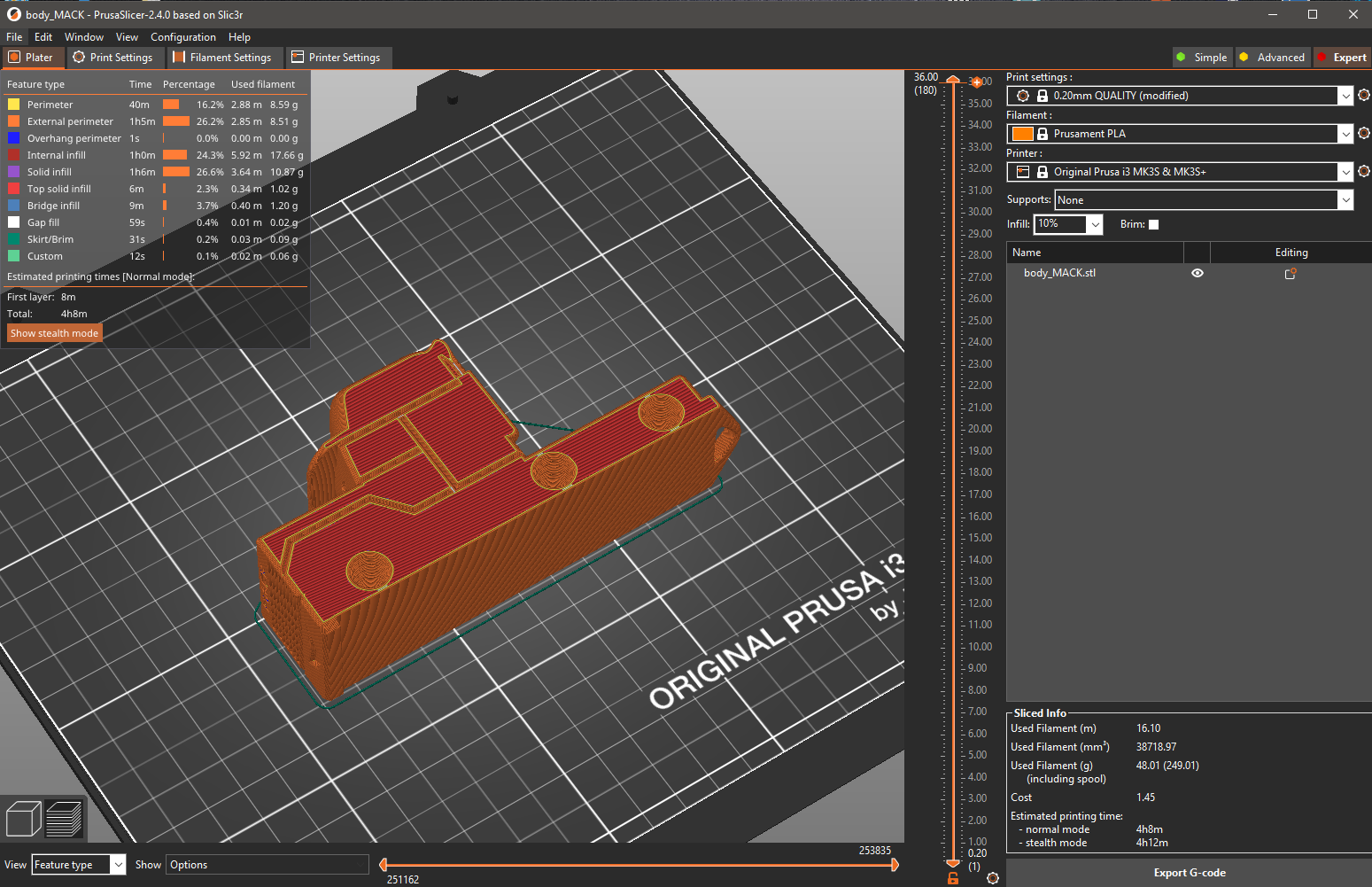Toggle visibility eye for body_MACK.stl
The width and height of the screenshot is (1372, 887).
[x=1198, y=273]
